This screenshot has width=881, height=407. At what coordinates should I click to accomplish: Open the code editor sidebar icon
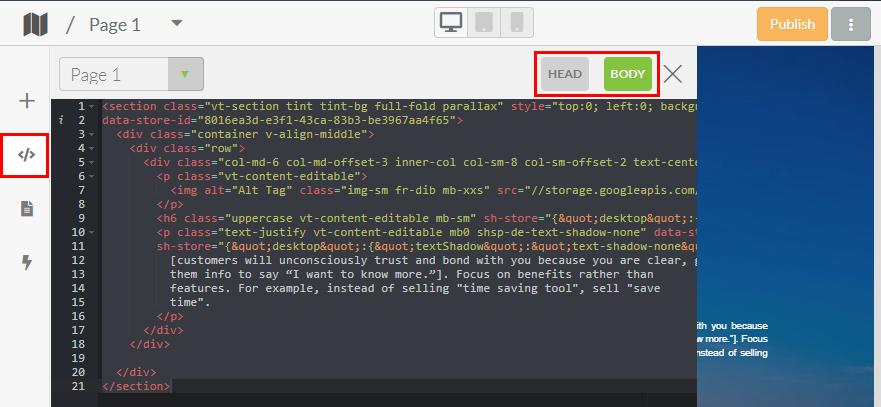26,156
